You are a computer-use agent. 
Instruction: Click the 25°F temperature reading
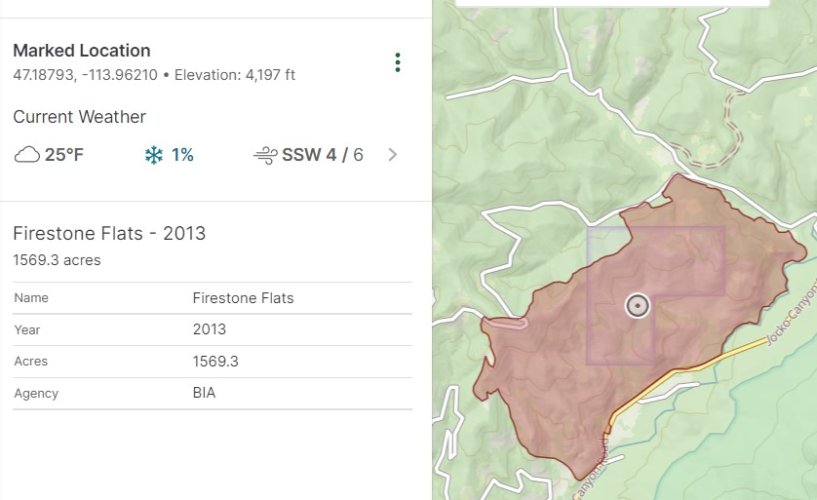63,155
